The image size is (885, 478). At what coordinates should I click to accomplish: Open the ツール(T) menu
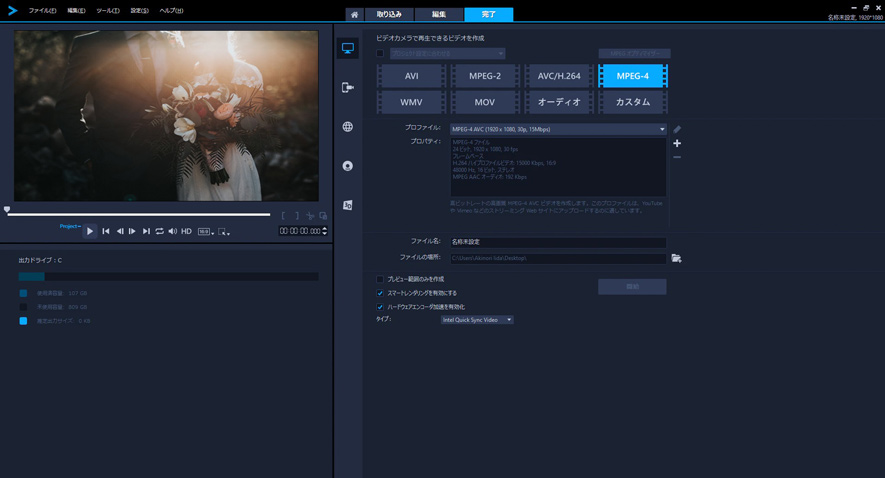(108, 11)
